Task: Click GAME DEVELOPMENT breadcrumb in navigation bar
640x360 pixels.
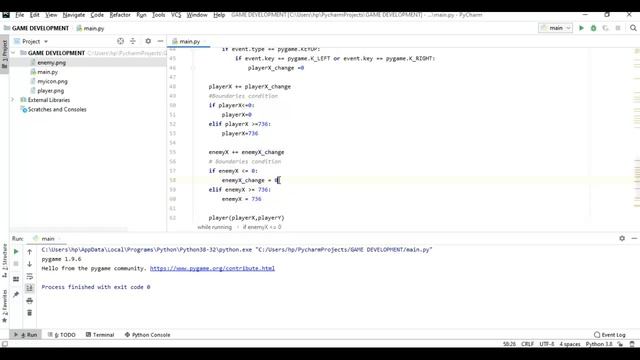Action: click(40, 28)
